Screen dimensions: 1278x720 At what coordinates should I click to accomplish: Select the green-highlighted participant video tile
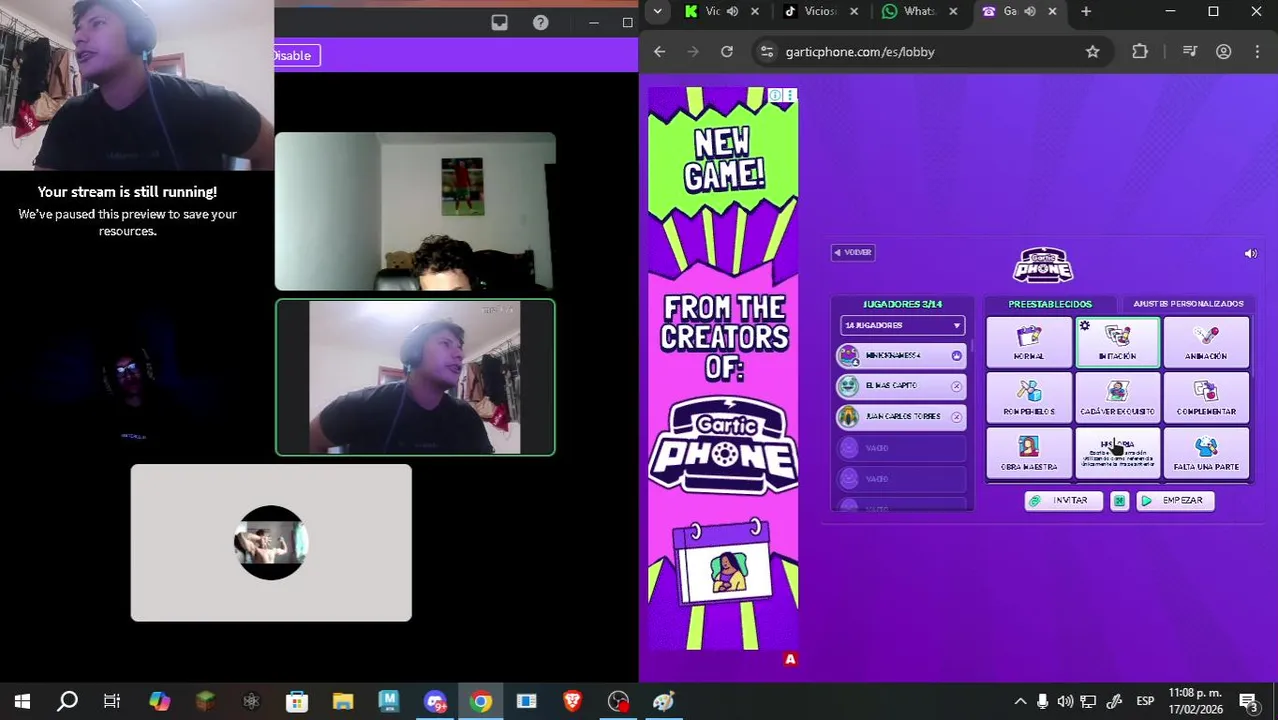[x=415, y=378]
